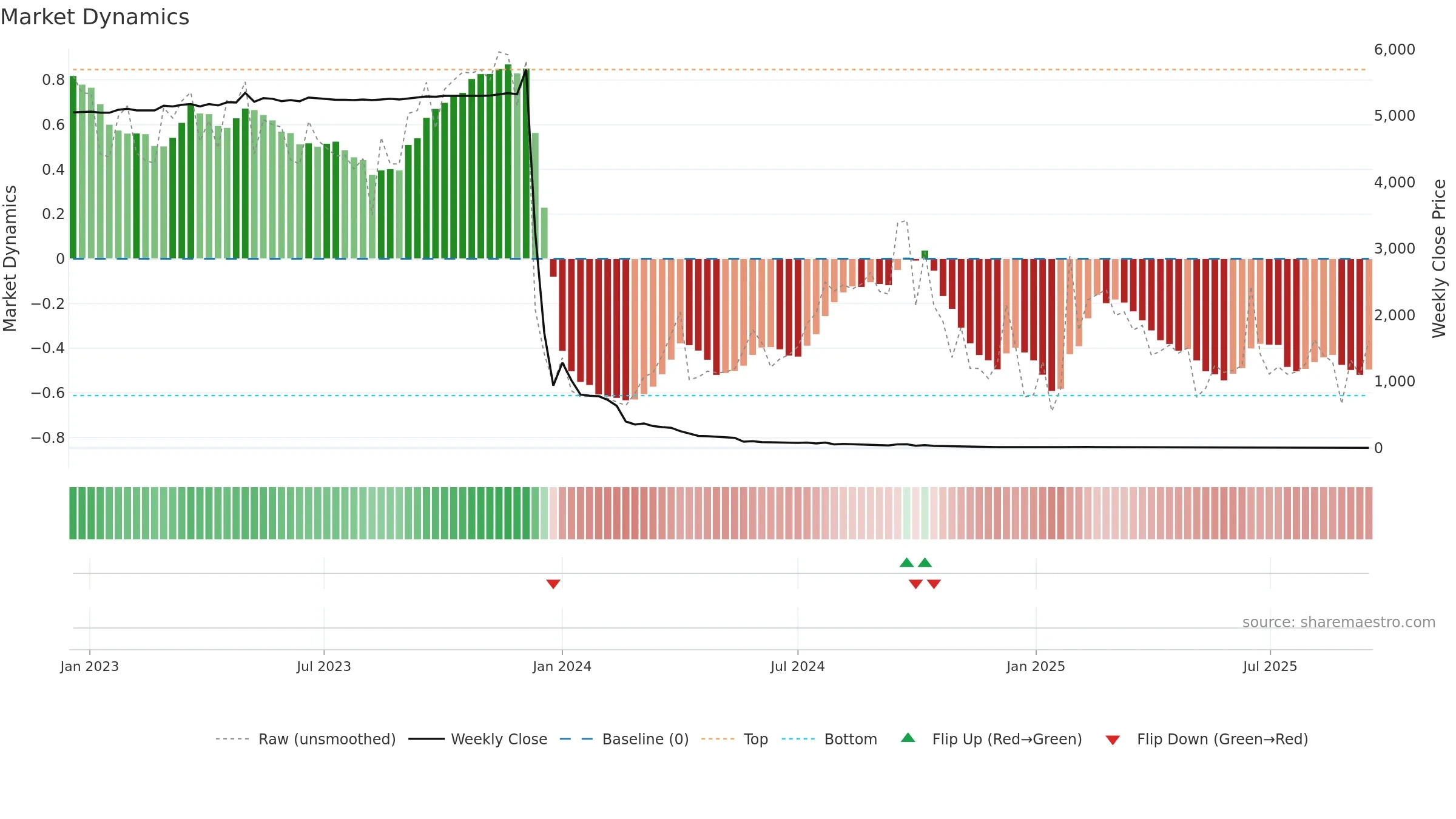The width and height of the screenshot is (1456, 819).
Task: Click the −0.8 left-axis tick label
Action: [x=48, y=438]
